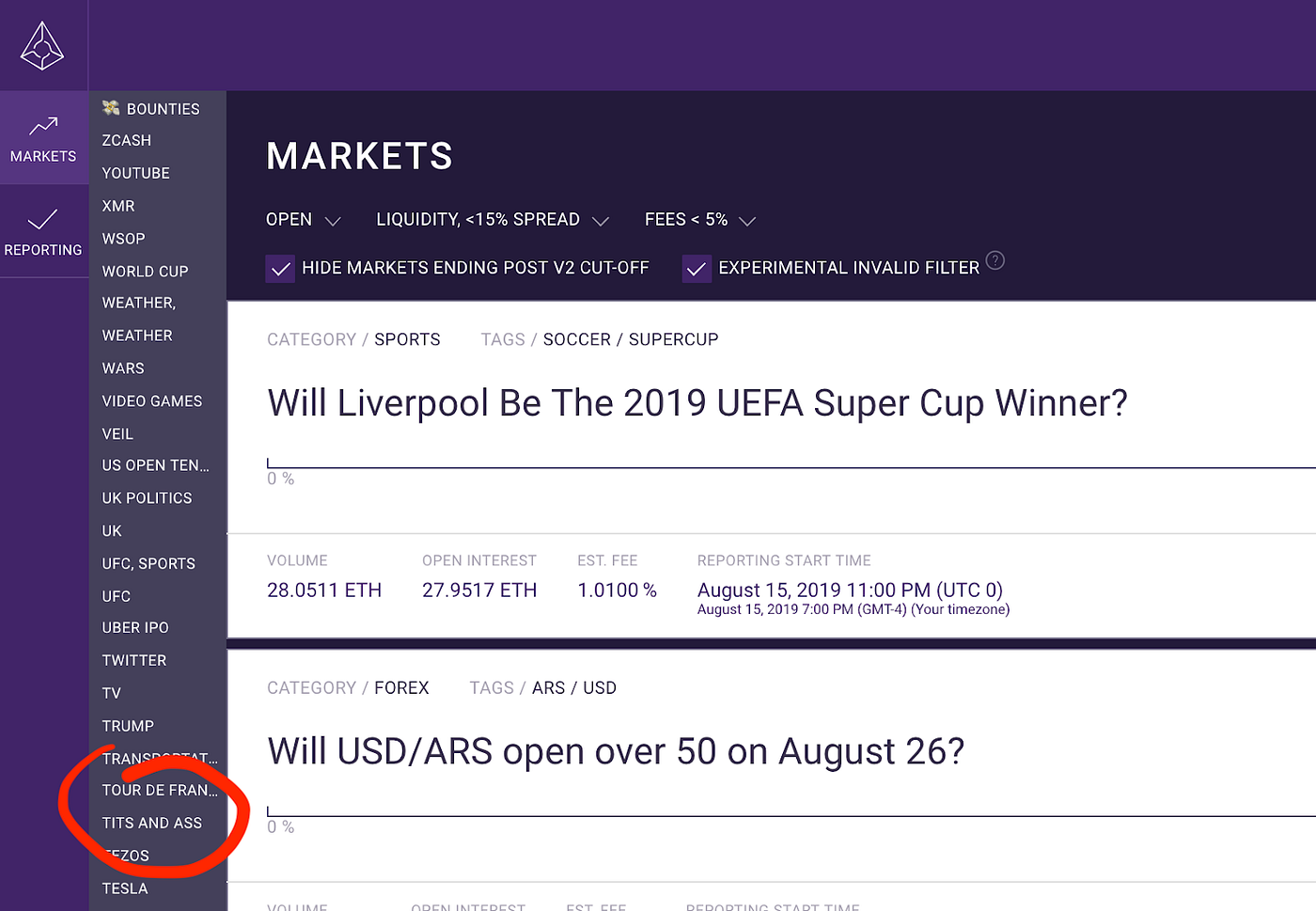Expand the Liquidity spread filter dropdown
The image size is (1316, 911).
coord(493,219)
